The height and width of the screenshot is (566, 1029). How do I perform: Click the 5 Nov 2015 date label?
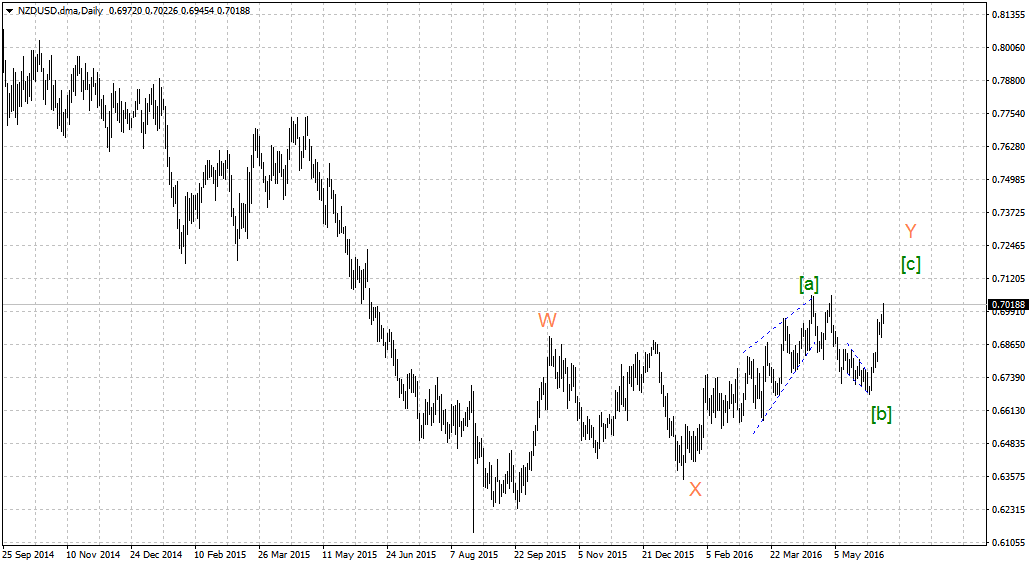click(604, 555)
